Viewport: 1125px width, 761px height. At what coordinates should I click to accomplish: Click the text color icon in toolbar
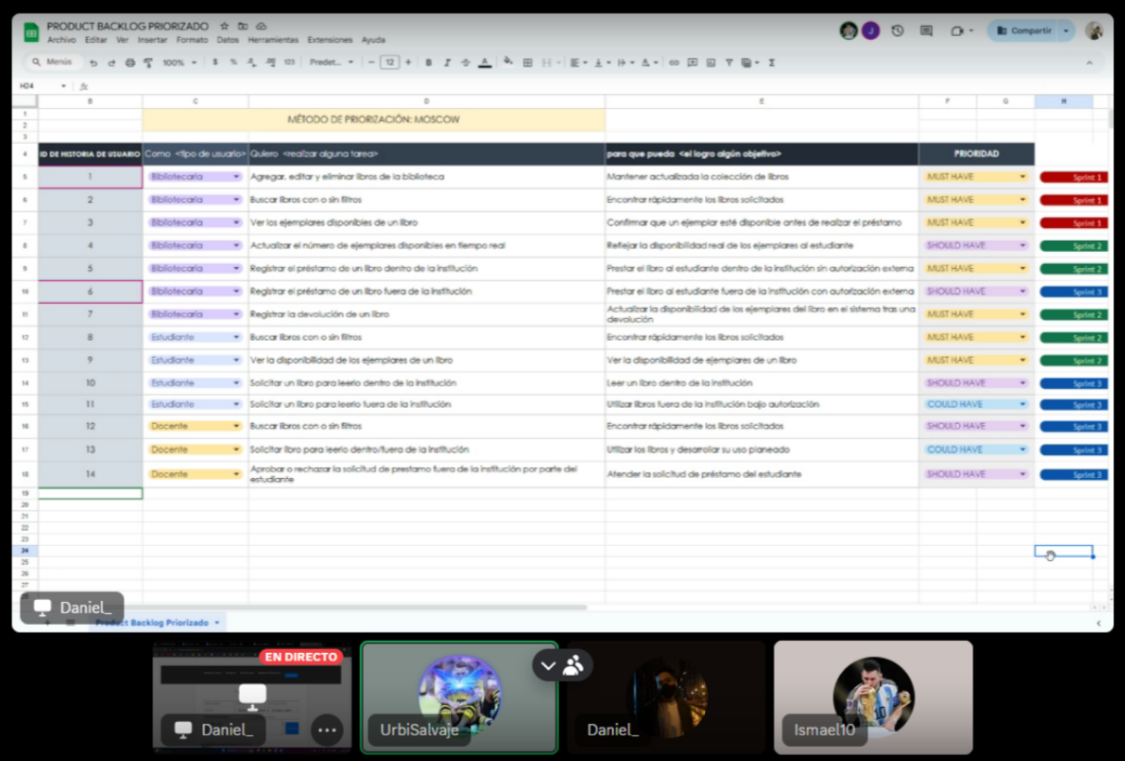pyautogui.click(x=485, y=62)
